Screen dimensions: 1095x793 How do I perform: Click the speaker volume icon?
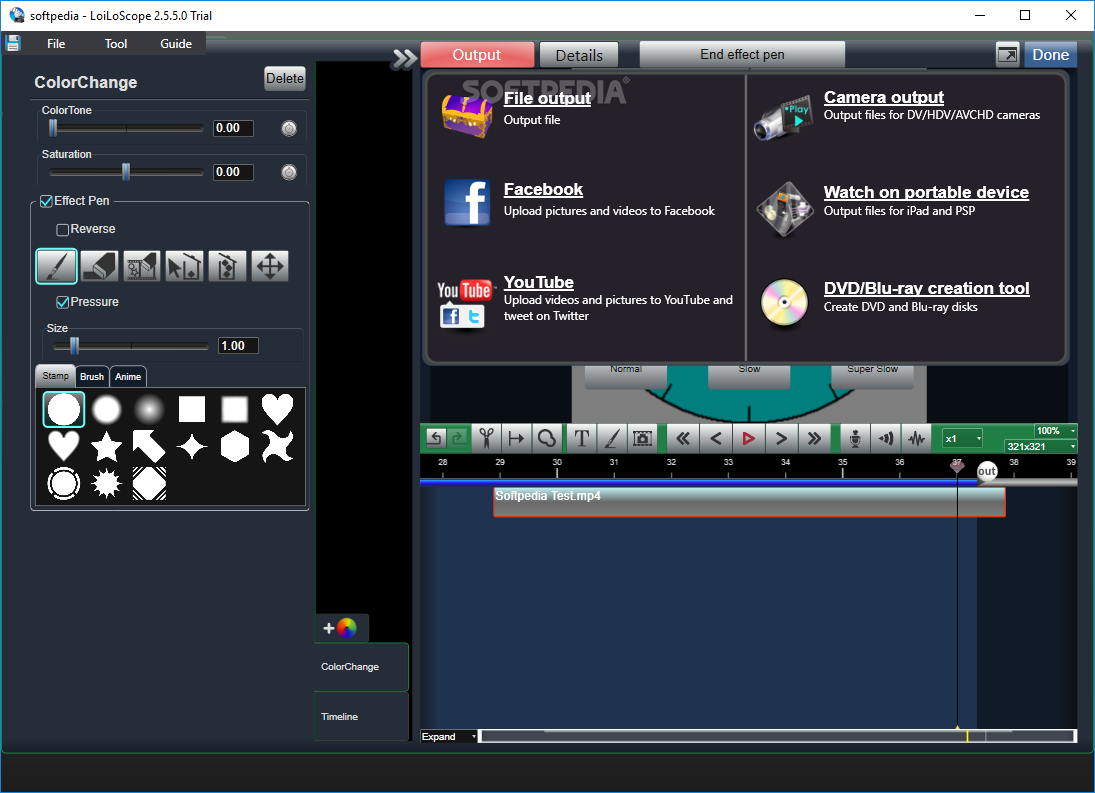885,438
